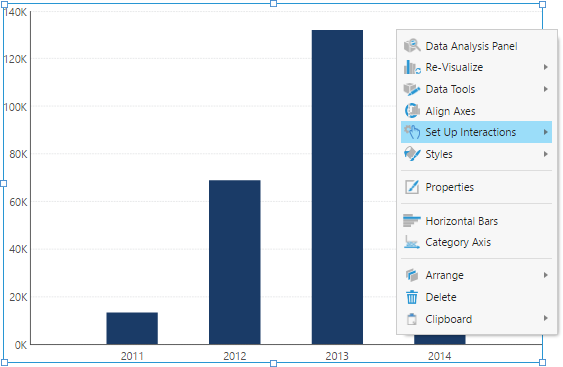Expand the Styles submenu arrow
This screenshot has width=563, height=367.
coord(545,154)
